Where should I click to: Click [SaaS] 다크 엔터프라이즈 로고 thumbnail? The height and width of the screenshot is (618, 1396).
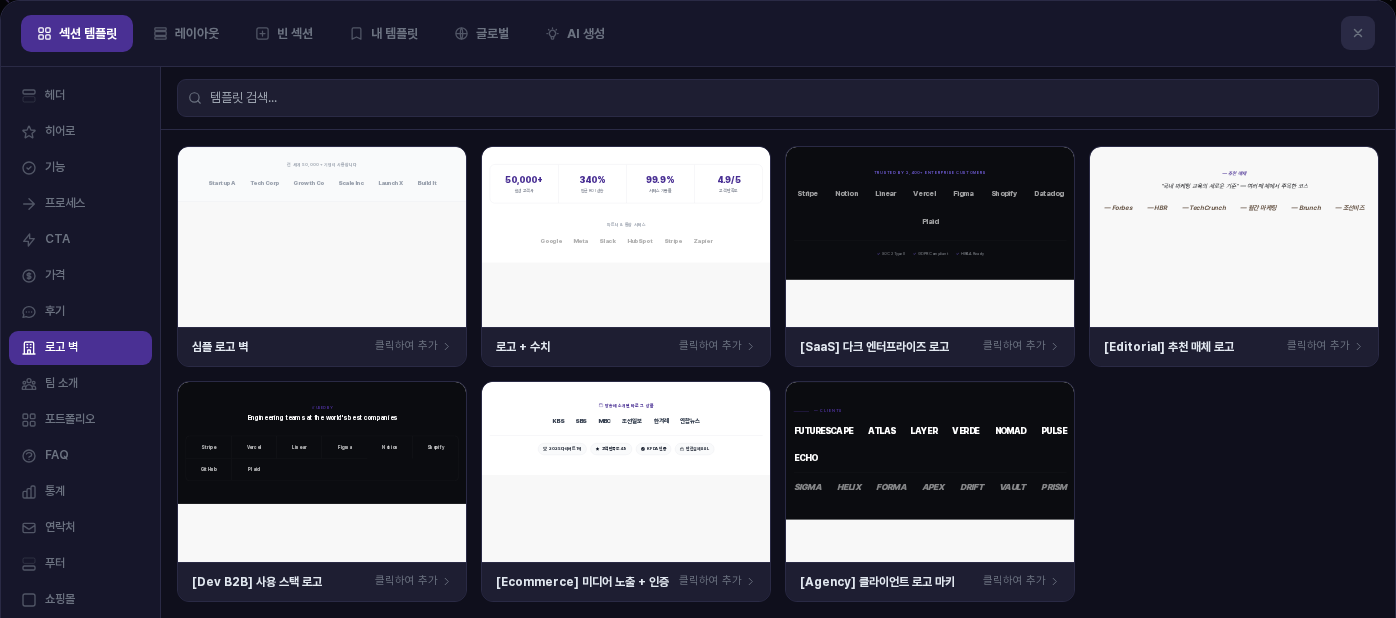pos(930,237)
